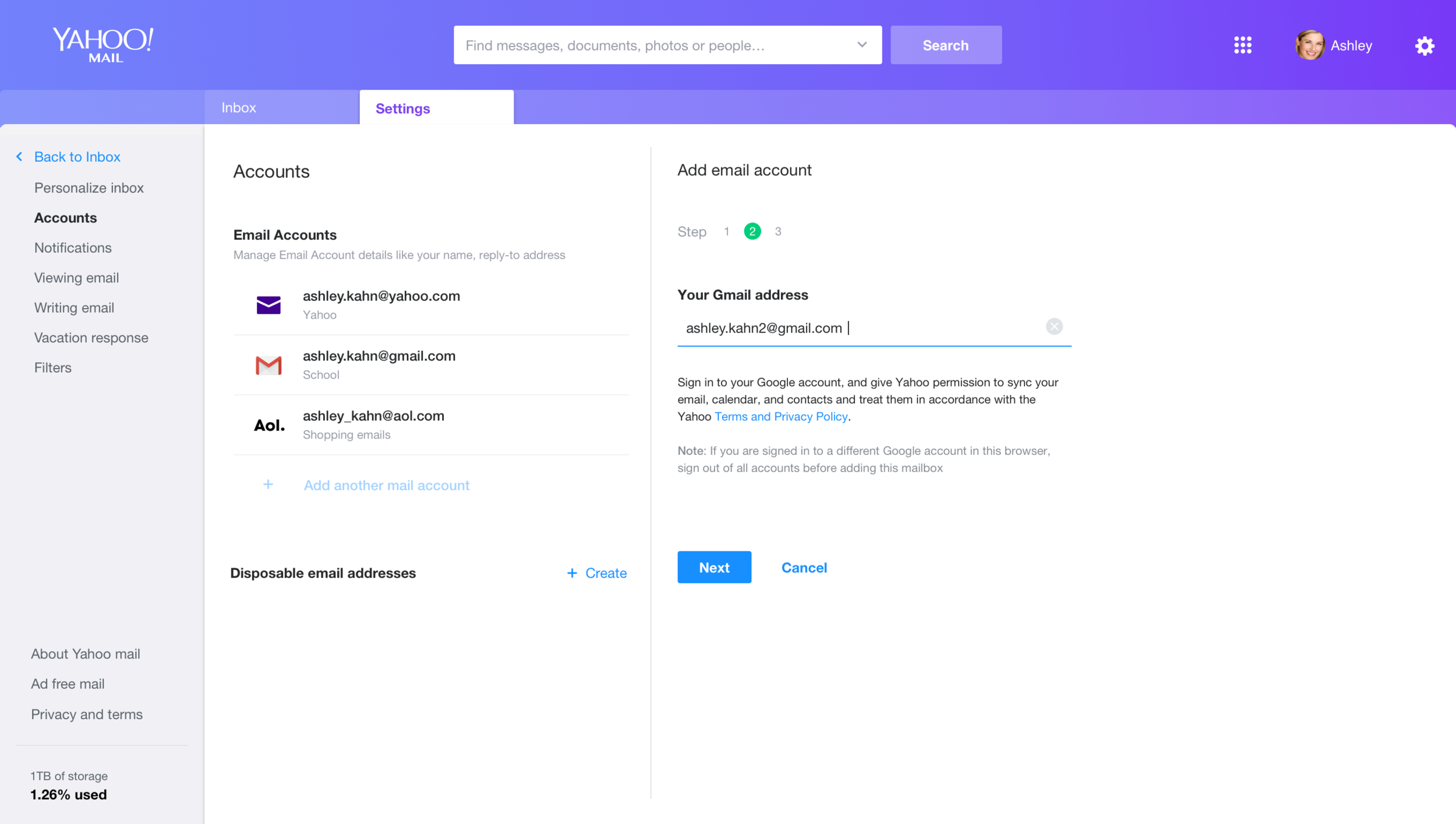Click Ashley's profile avatar

[1310, 45]
